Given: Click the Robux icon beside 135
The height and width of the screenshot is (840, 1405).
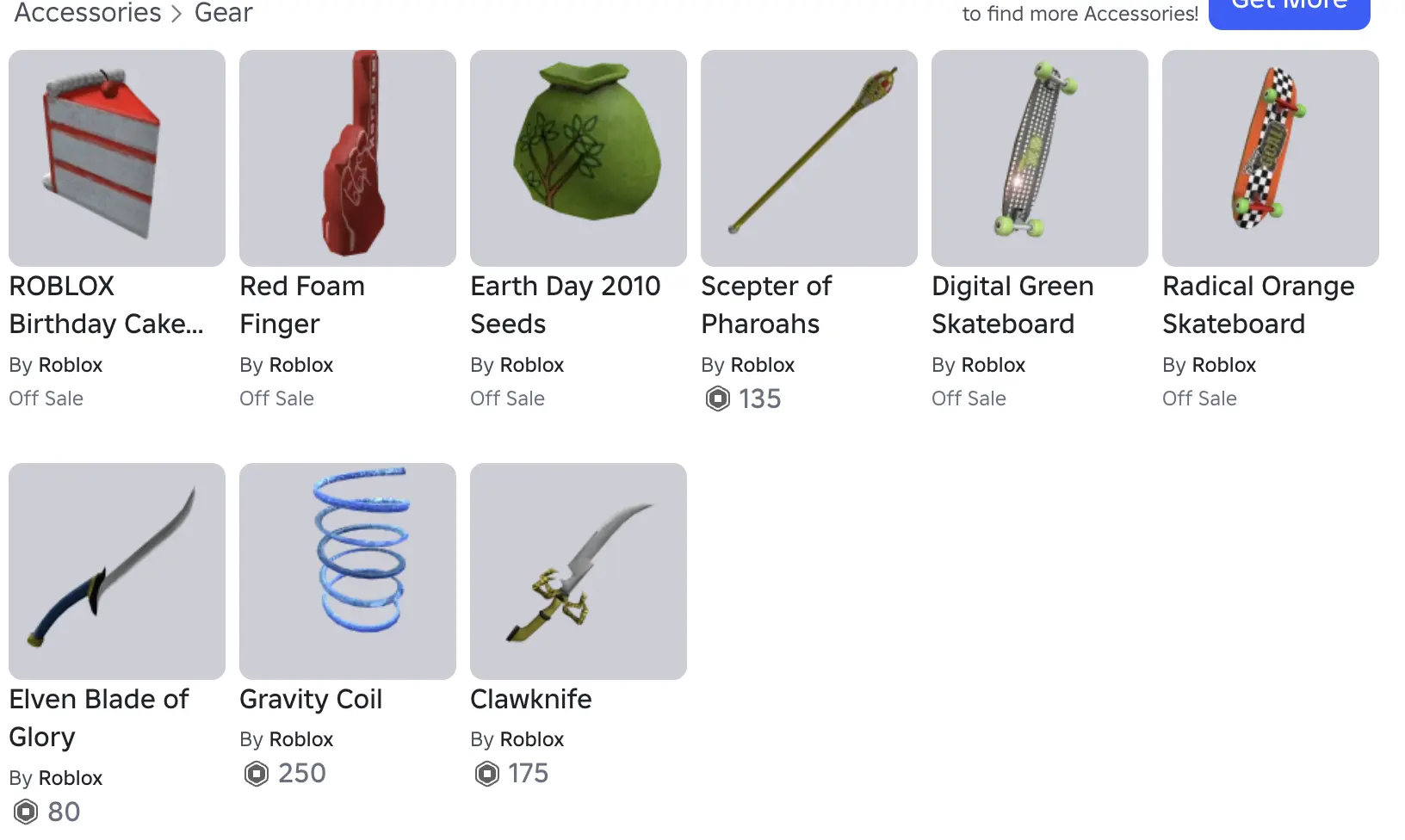Looking at the screenshot, I should (x=717, y=398).
